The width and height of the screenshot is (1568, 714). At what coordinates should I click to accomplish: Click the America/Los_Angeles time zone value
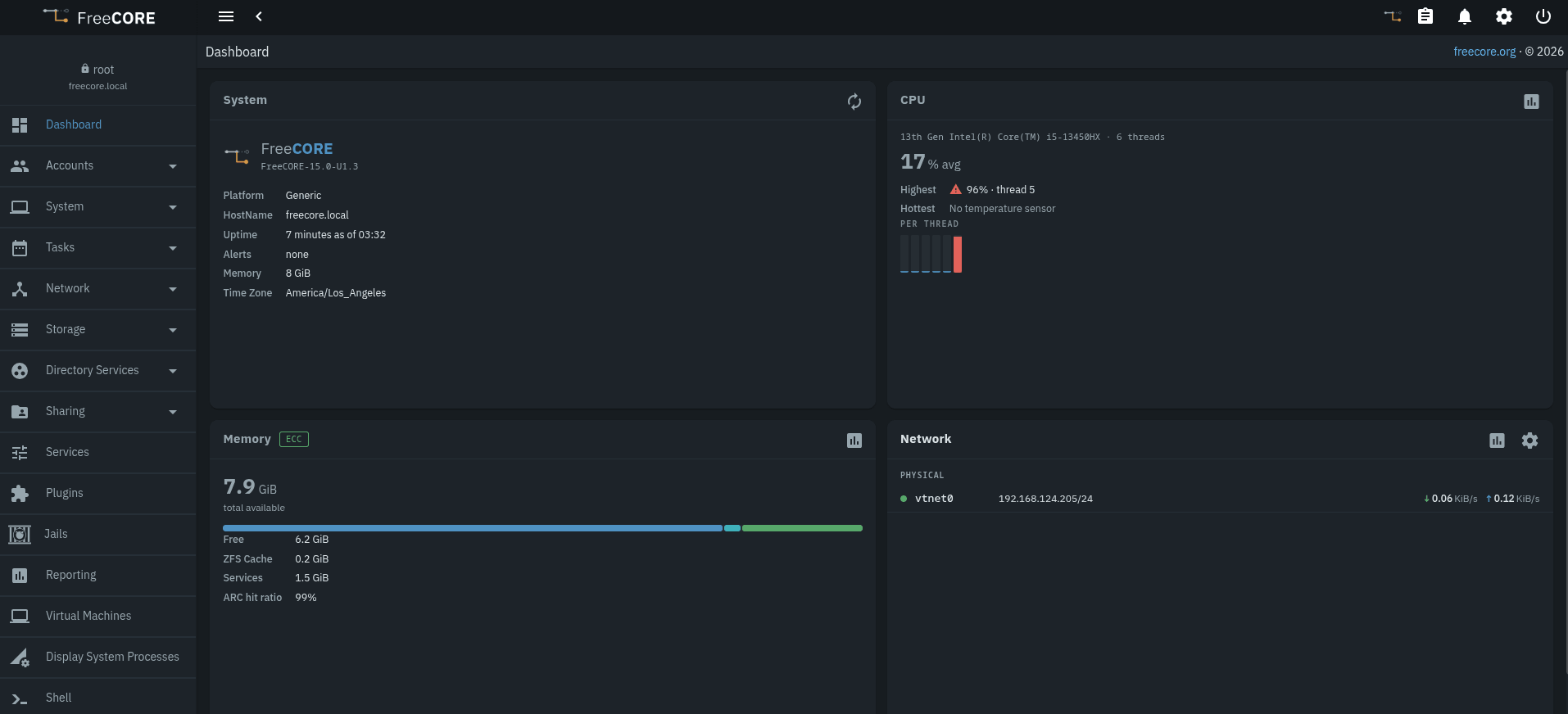(336, 293)
